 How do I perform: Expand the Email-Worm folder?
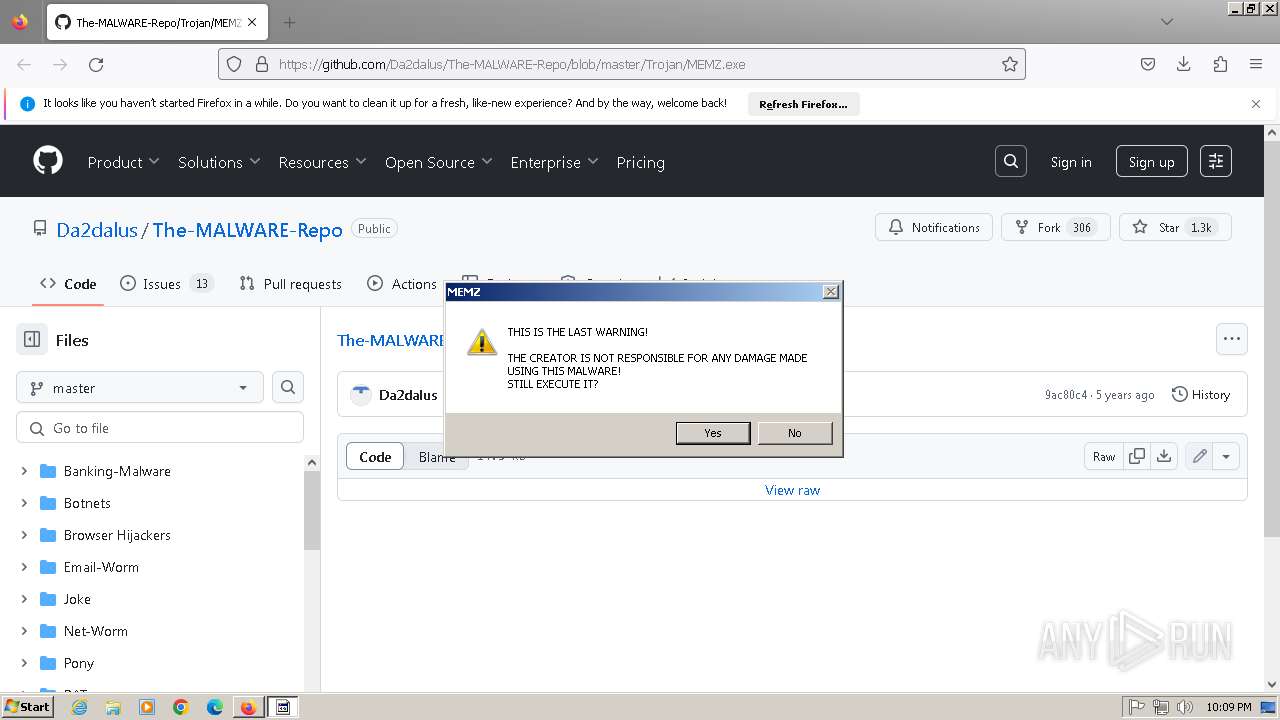(24, 567)
